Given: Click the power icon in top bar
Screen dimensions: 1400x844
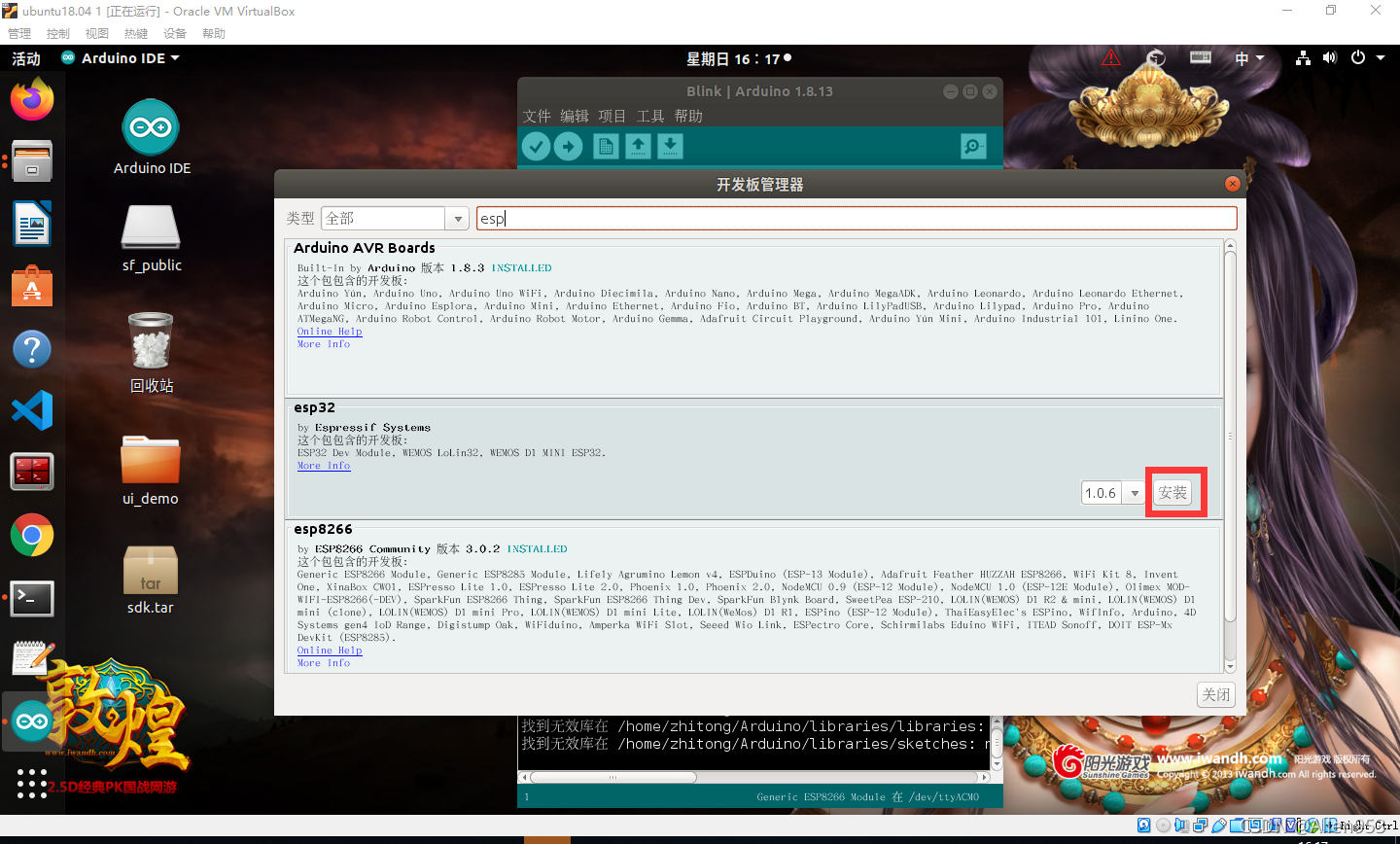Looking at the screenshot, I should (1358, 58).
